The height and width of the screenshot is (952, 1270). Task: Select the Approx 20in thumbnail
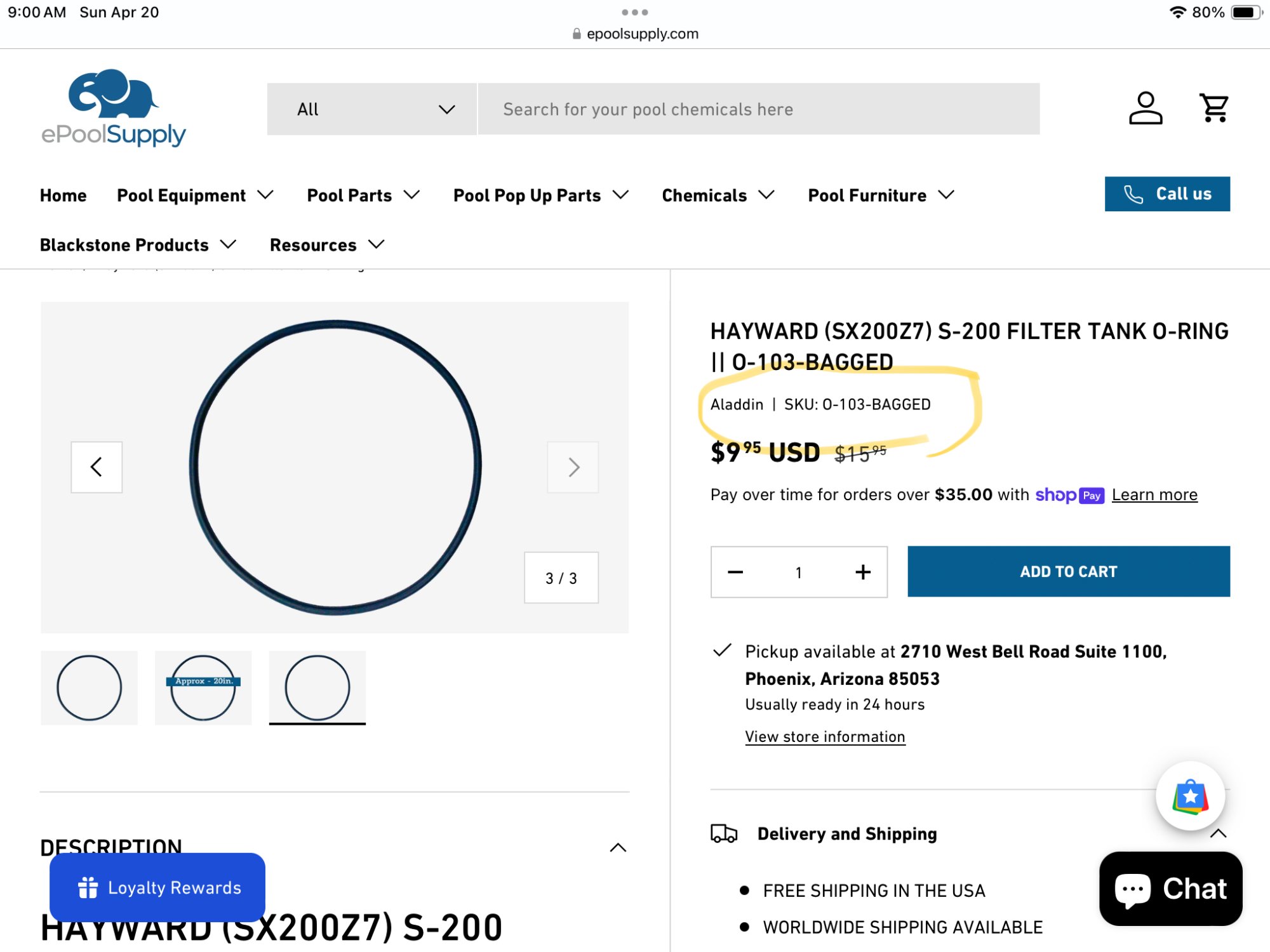point(203,688)
